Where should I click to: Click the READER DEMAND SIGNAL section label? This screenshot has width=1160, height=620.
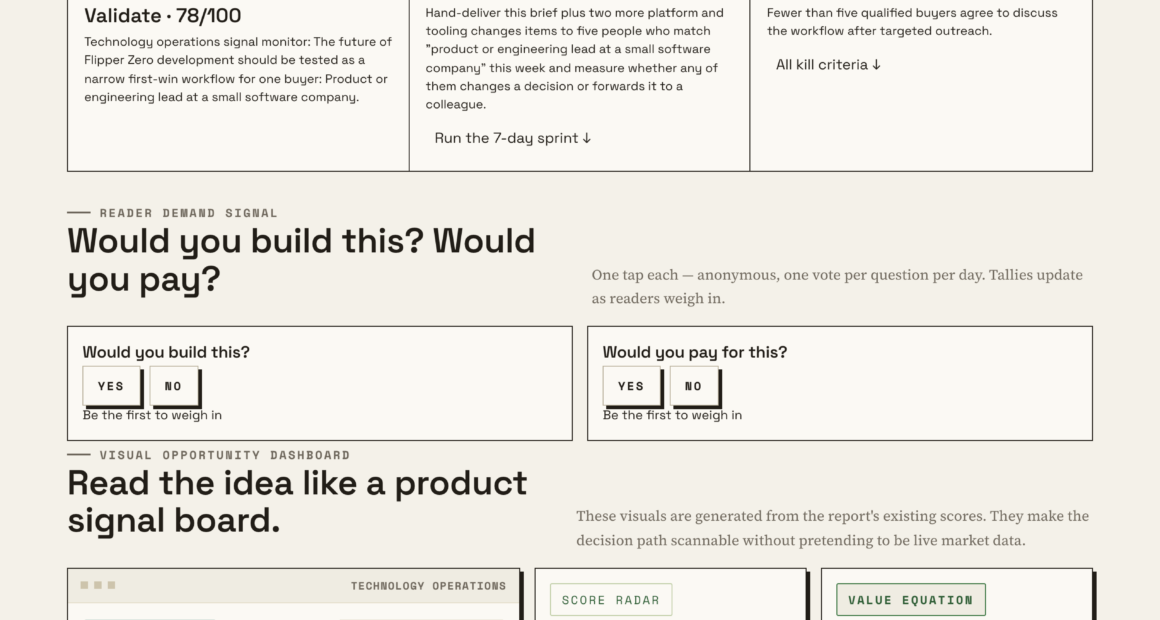[x=189, y=213]
